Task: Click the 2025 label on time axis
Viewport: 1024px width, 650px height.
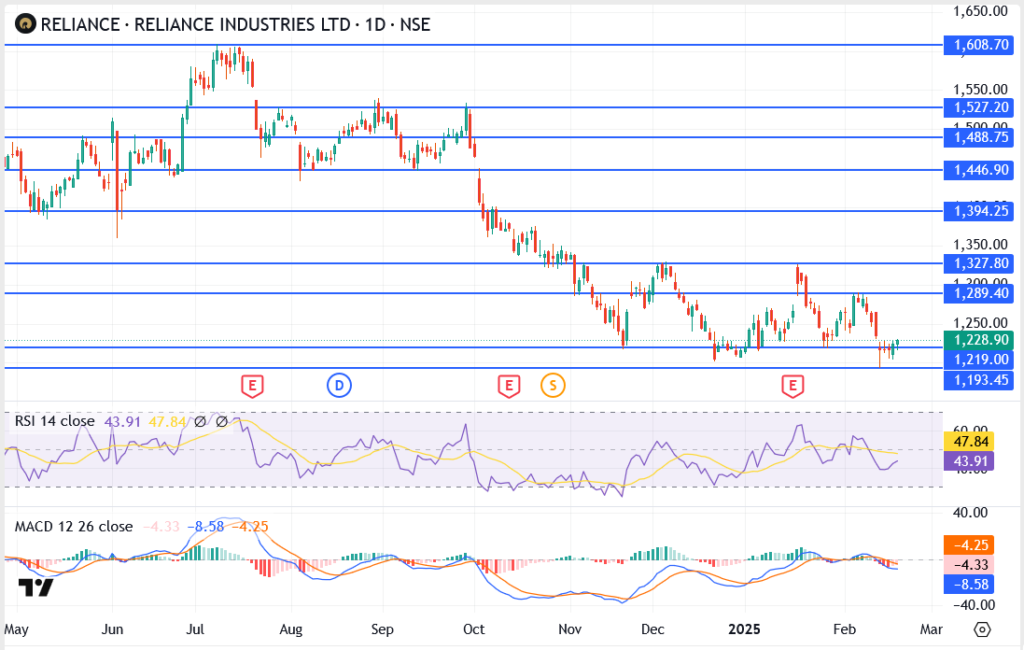Action: 746,630
